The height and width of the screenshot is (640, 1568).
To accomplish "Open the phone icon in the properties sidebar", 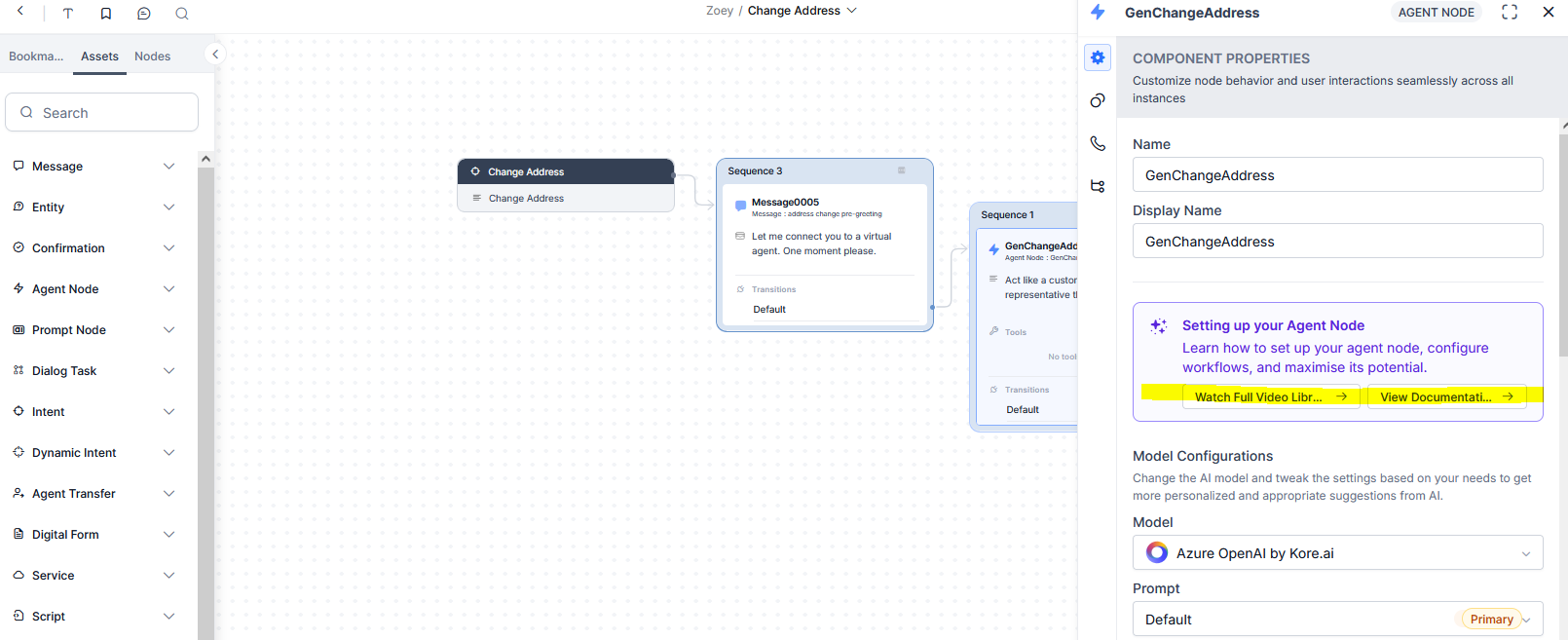I will (1098, 143).
